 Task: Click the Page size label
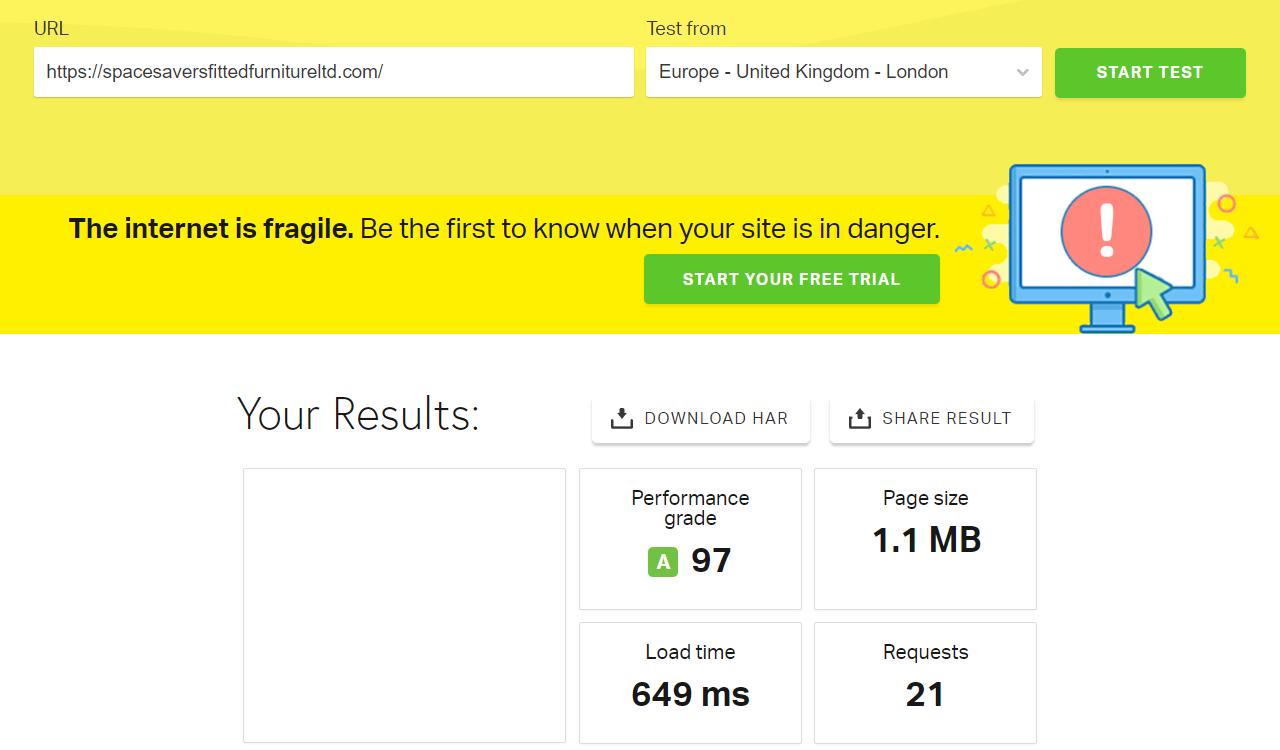point(926,498)
